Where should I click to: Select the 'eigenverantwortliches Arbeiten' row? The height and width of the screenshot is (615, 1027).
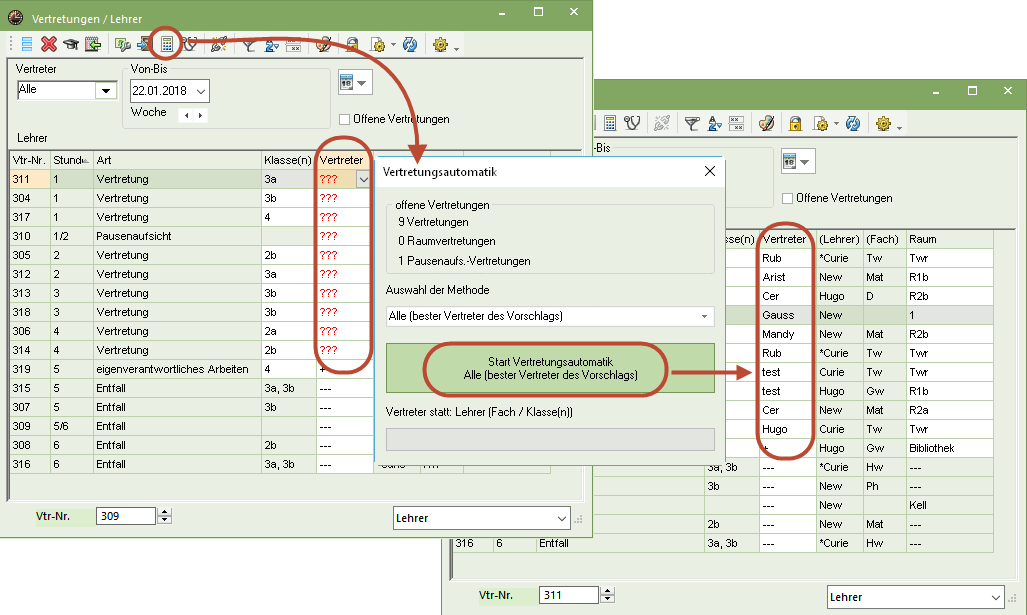[x=191, y=369]
